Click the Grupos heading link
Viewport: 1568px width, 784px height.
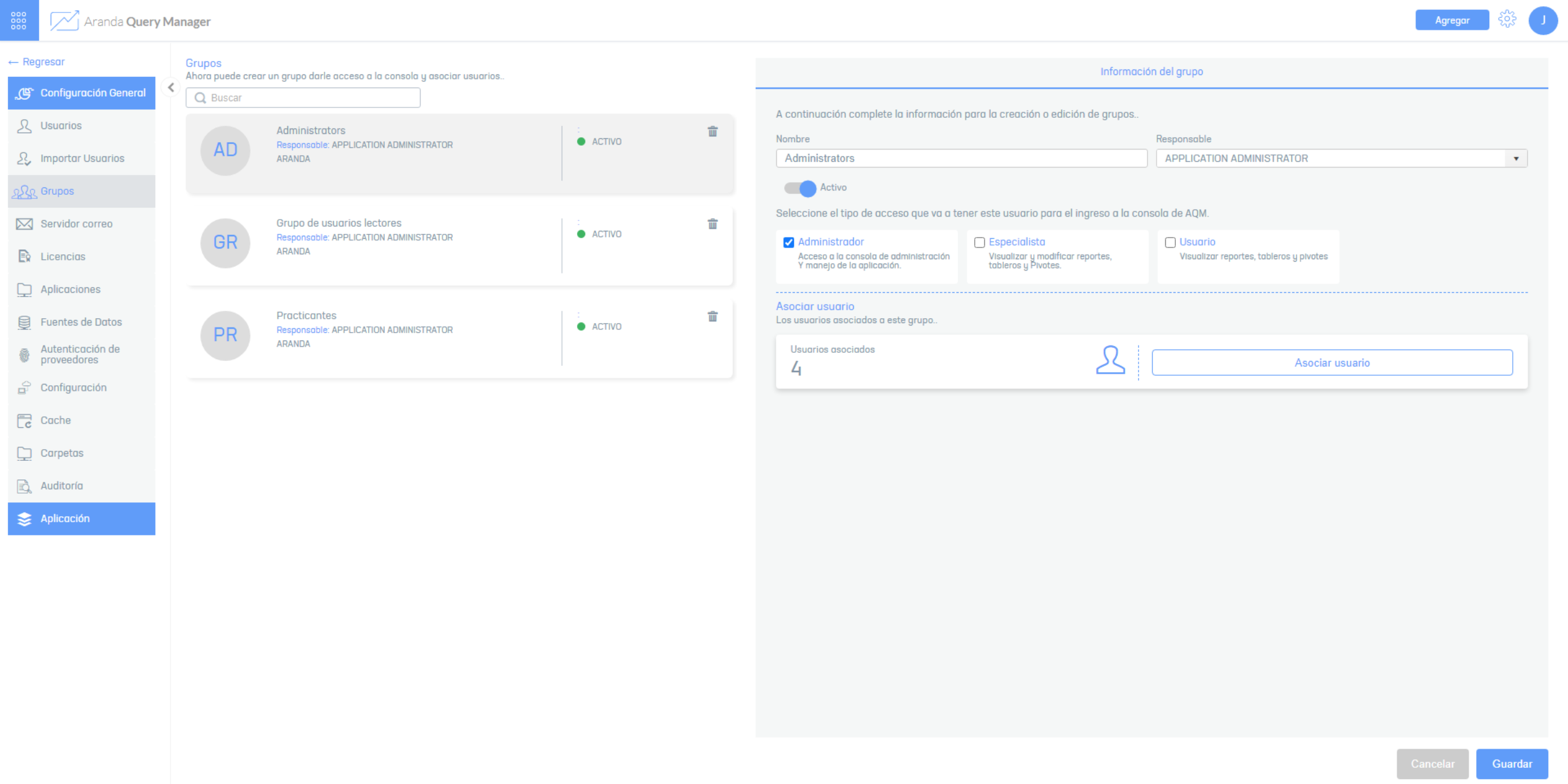[204, 63]
